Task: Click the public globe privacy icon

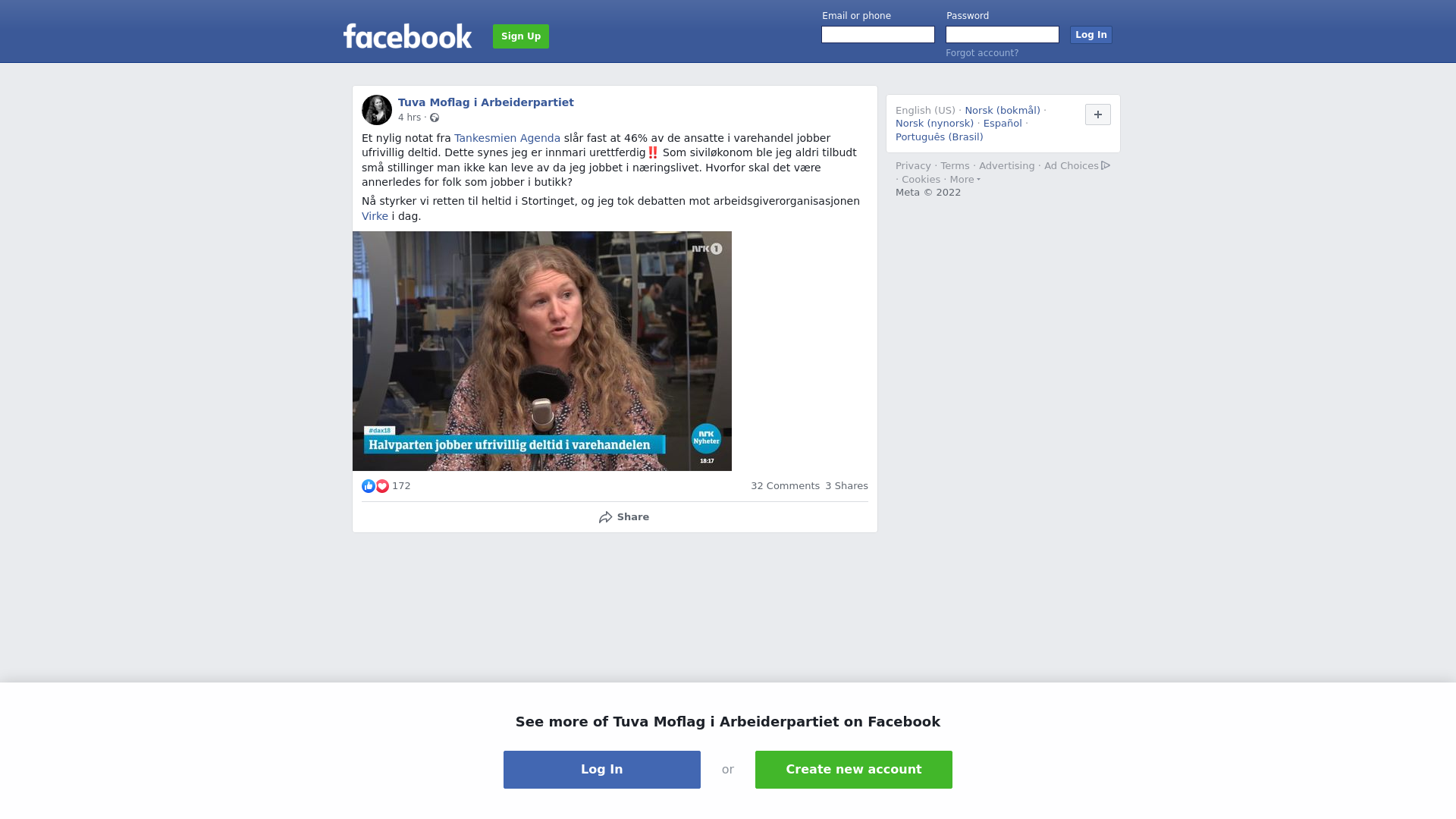Action: tap(435, 118)
